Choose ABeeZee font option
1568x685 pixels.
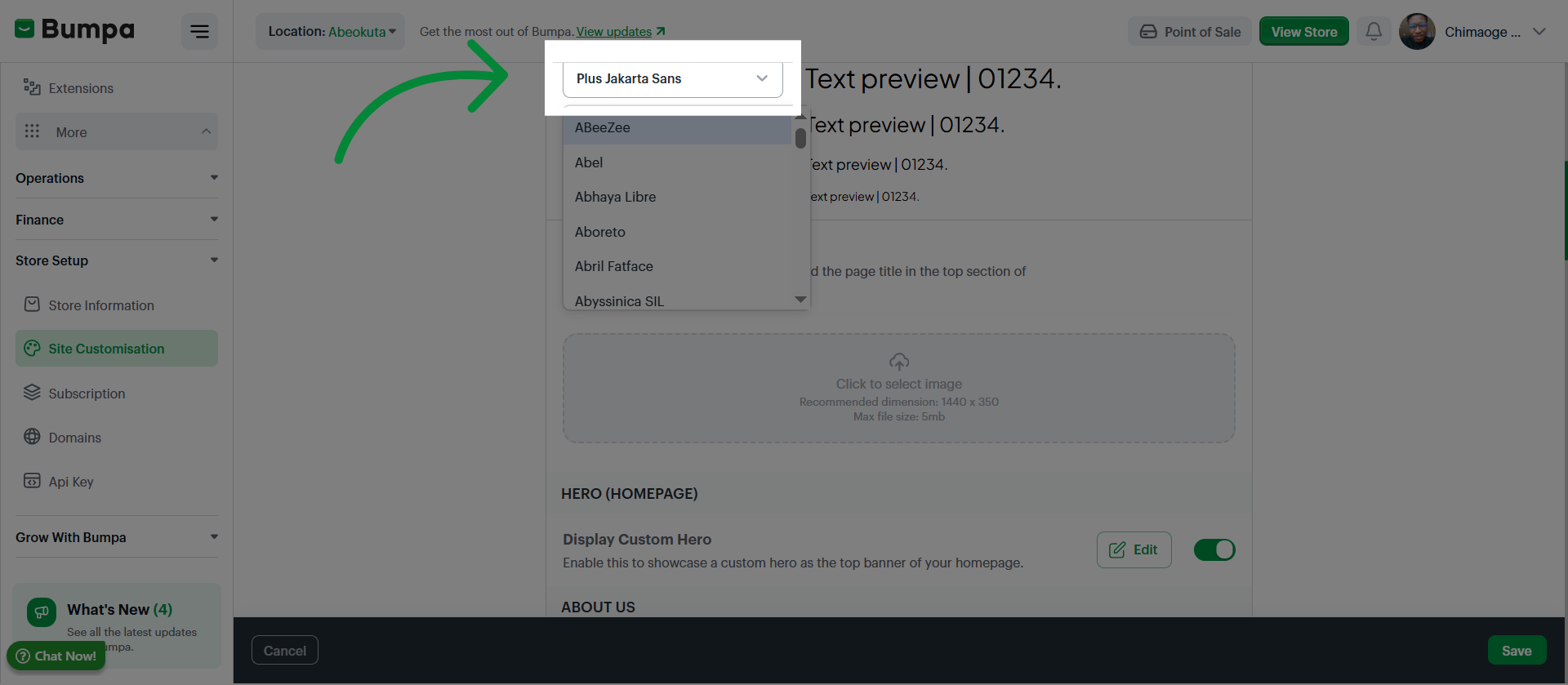pyautogui.click(x=678, y=127)
